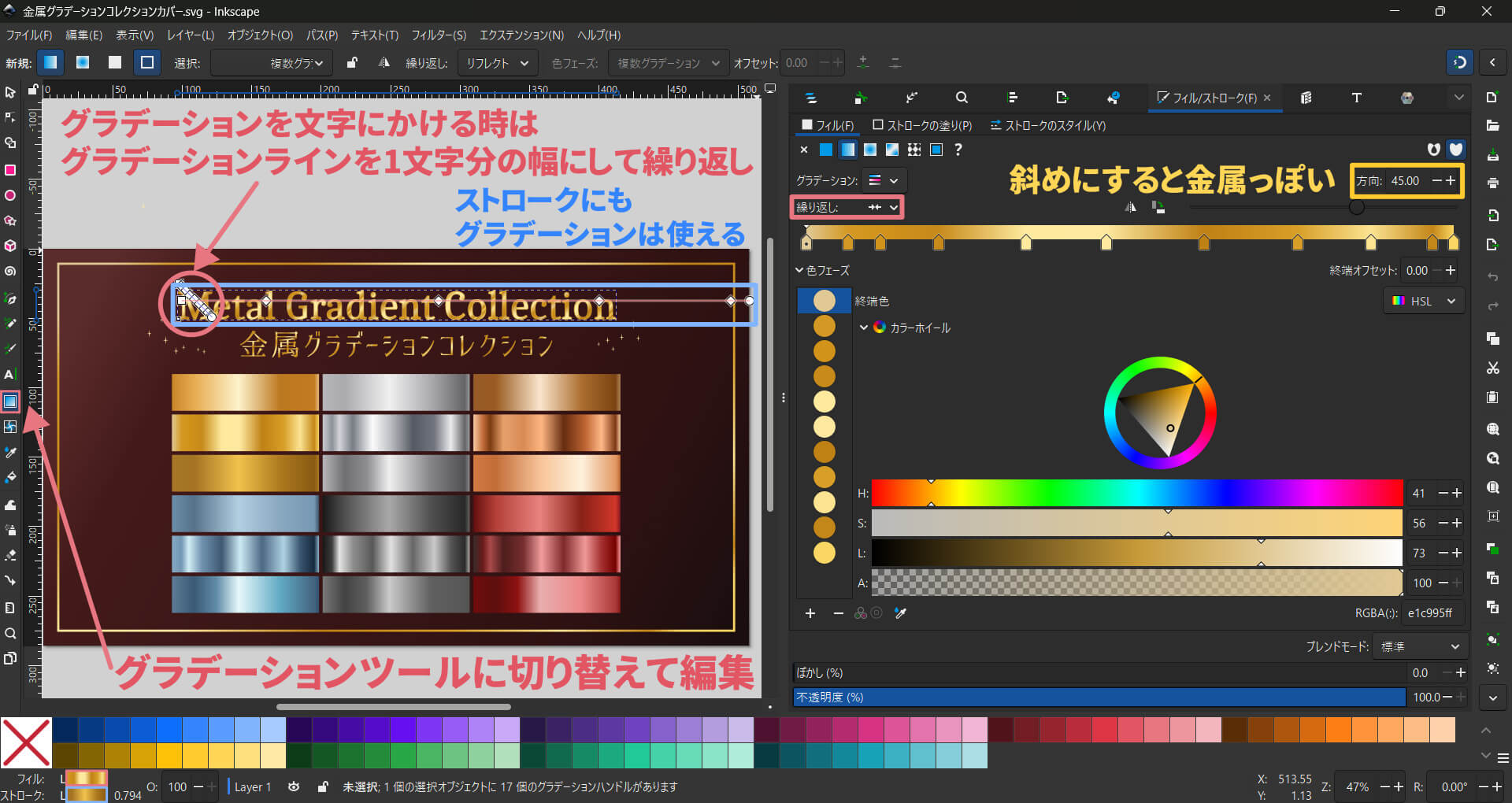Set new gradient type to radial
Image resolution: width=1512 pixels, height=803 pixels.
(83, 62)
